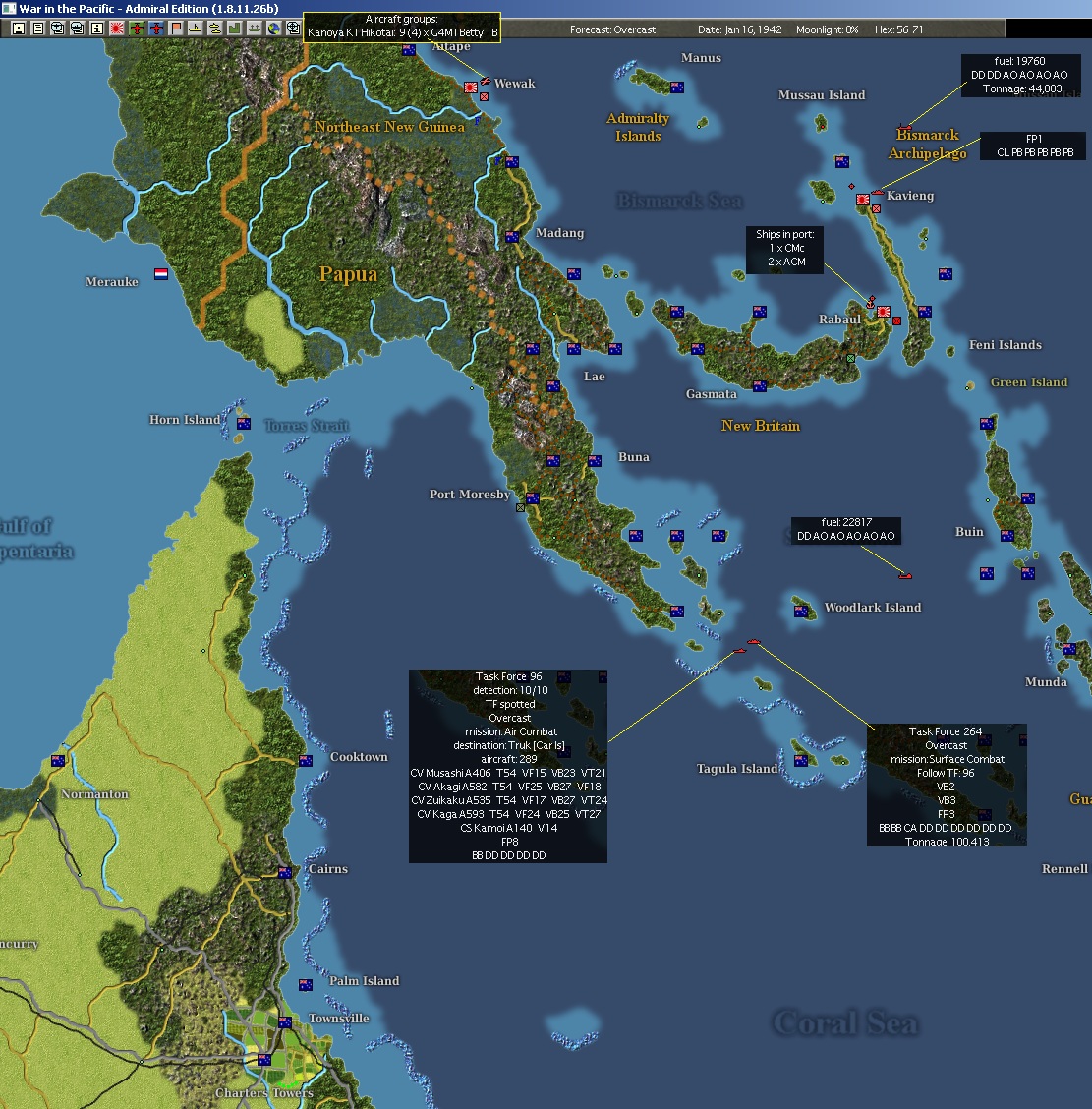The image size is (1092, 1109).
Task: Open the ship list window icon
Action: 78,29
